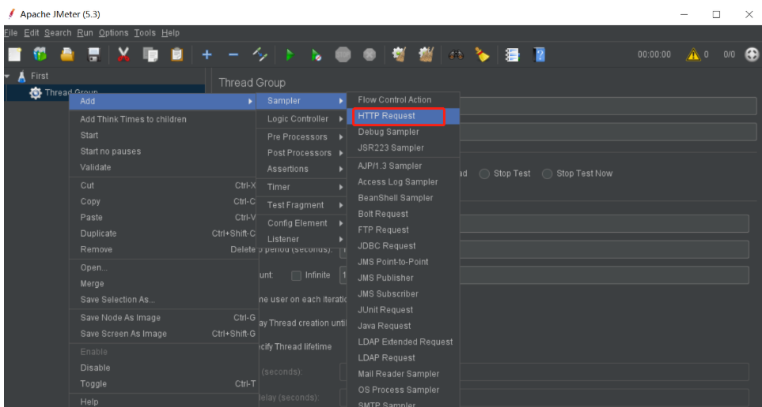Click the yellow warning triangle log icon
This screenshot has height=407, width=762.
(x=692, y=55)
